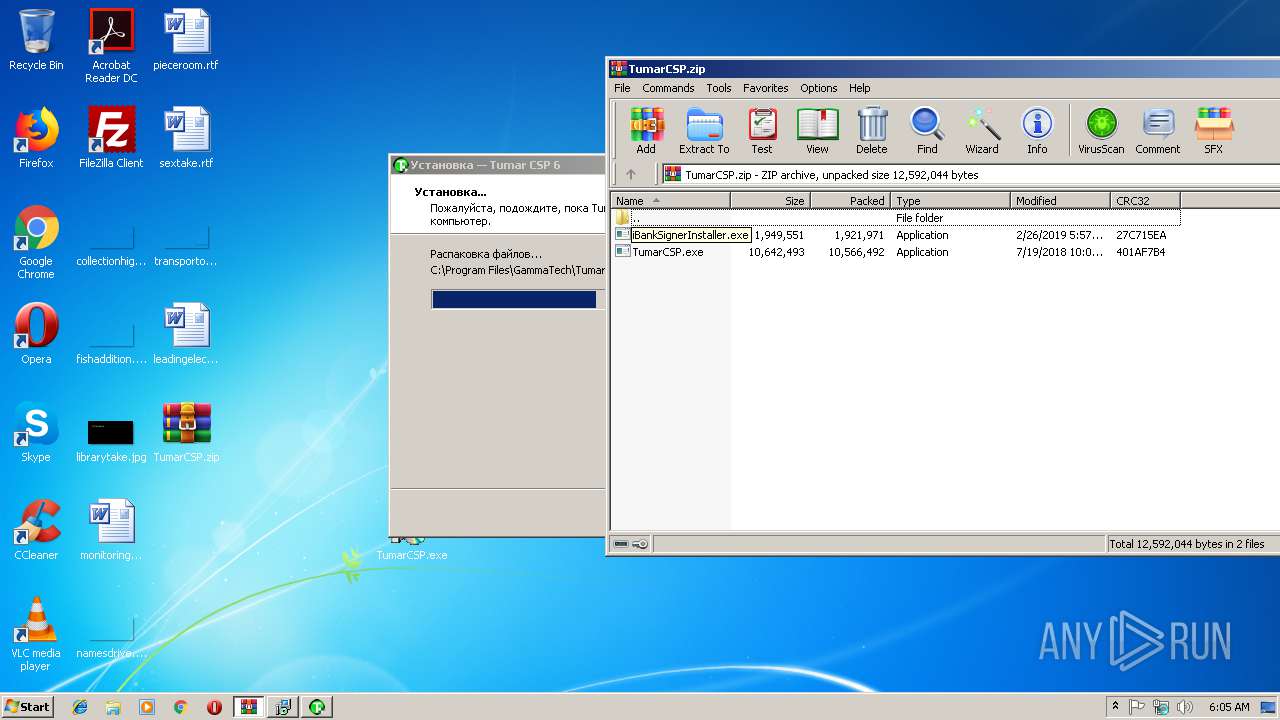
Task: Select monitoring... Word document on desktop
Action: point(111,530)
